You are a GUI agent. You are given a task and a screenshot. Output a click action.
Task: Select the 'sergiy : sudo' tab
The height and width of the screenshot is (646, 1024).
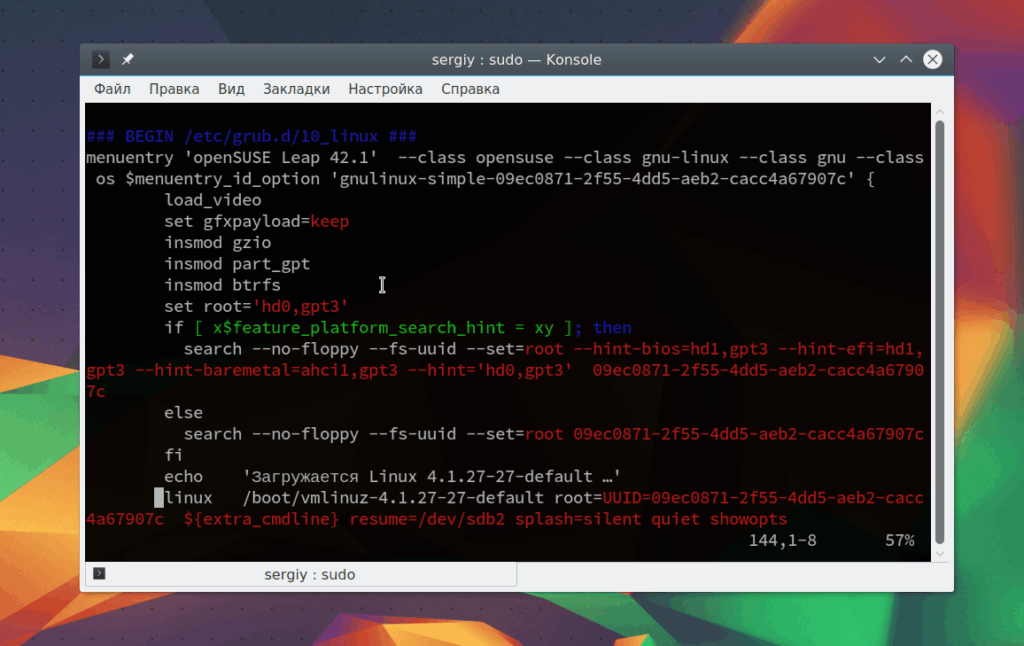[x=301, y=574]
